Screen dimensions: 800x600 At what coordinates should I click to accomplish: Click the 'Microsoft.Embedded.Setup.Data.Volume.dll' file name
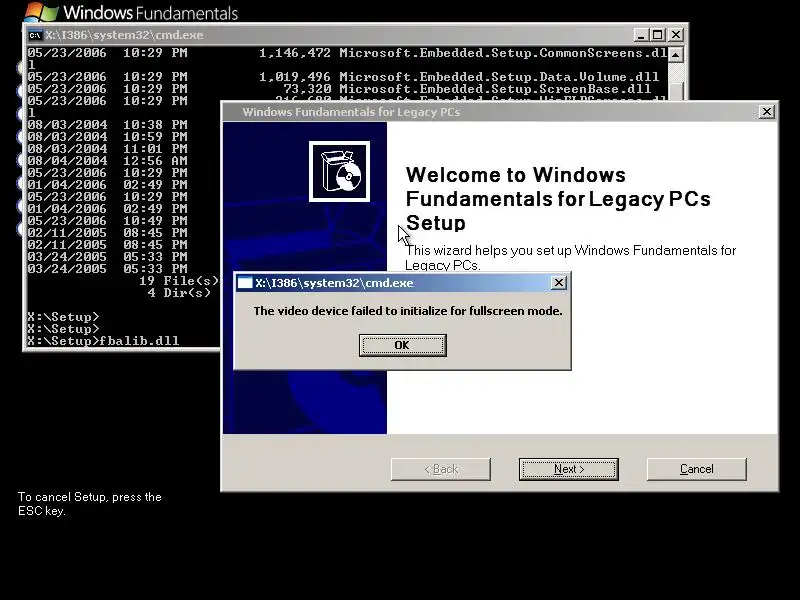coord(499,77)
